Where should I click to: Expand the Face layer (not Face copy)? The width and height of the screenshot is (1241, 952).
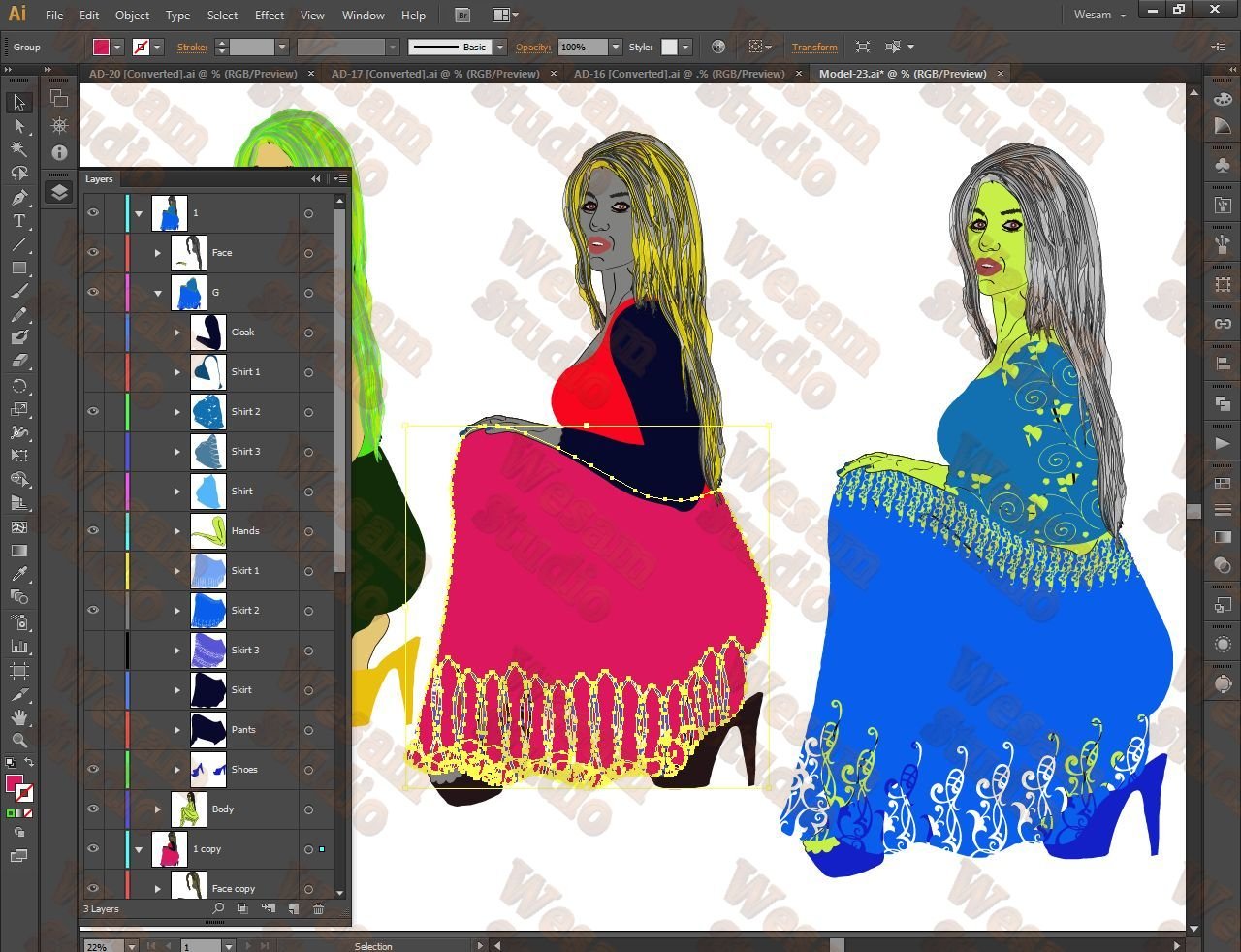click(158, 253)
